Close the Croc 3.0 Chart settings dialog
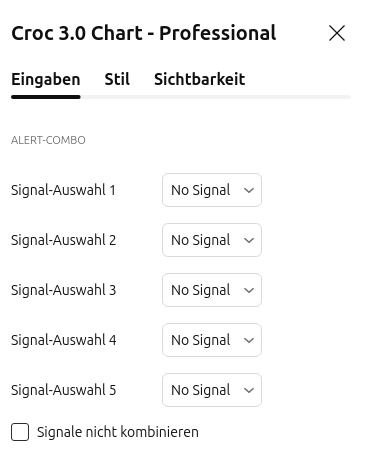 (x=337, y=33)
